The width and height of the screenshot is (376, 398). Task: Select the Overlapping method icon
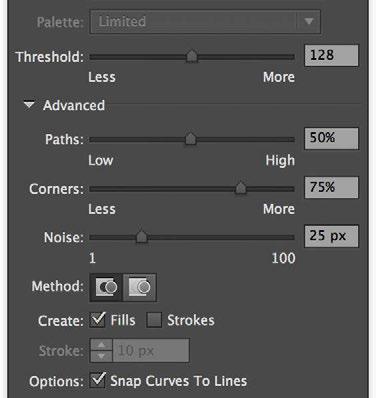pyautogui.click(x=140, y=287)
